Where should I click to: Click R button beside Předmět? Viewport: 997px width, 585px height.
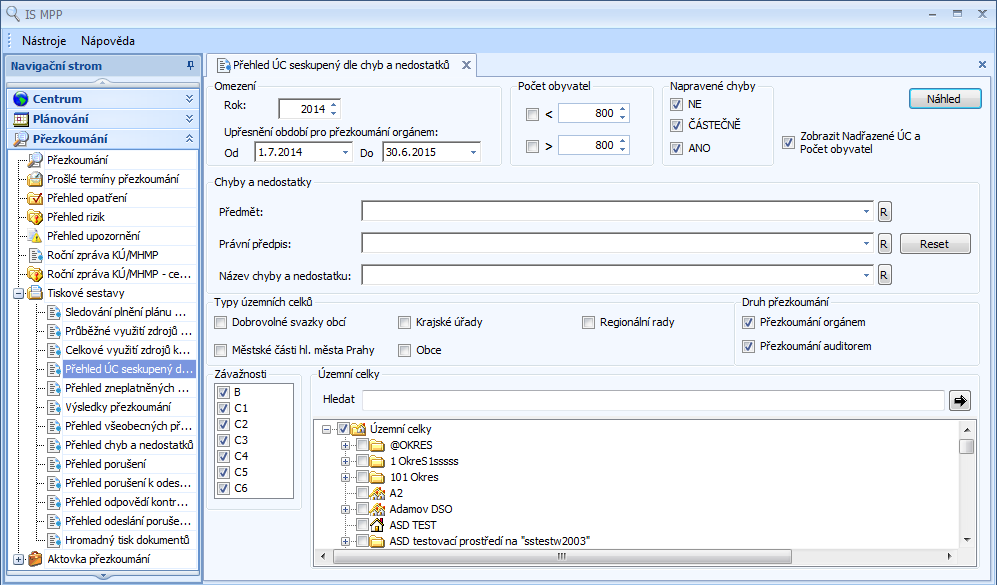point(884,212)
